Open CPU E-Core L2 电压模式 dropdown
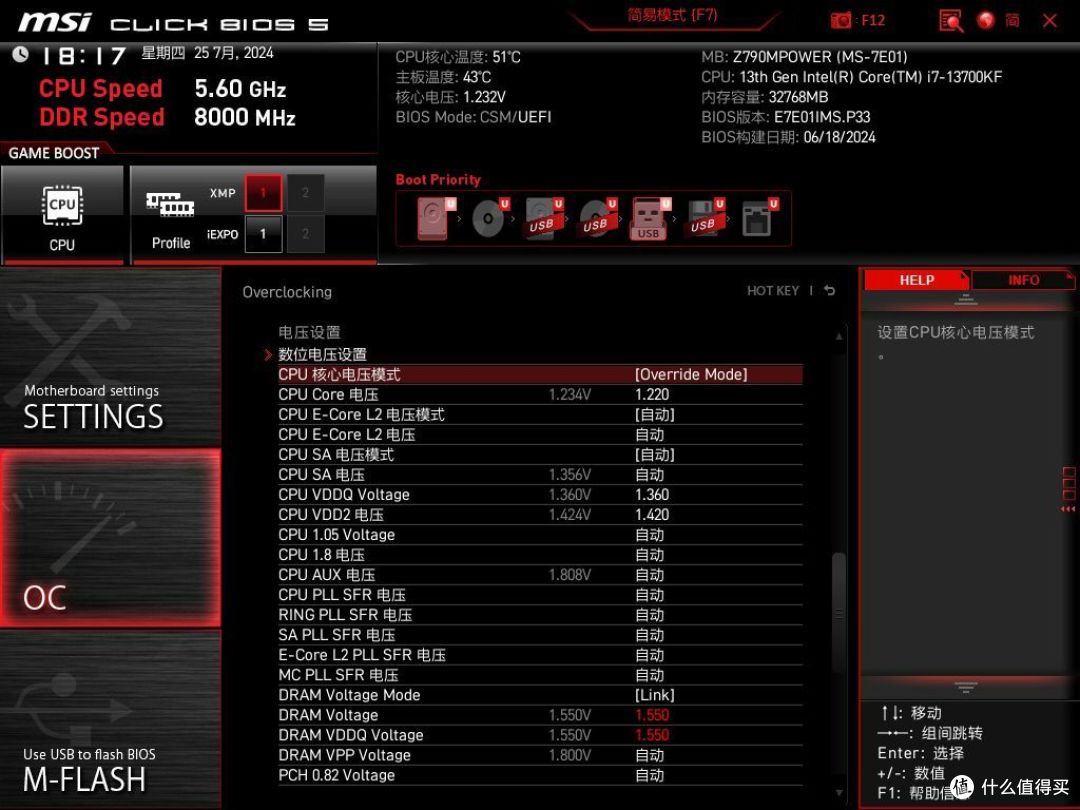 click(654, 415)
